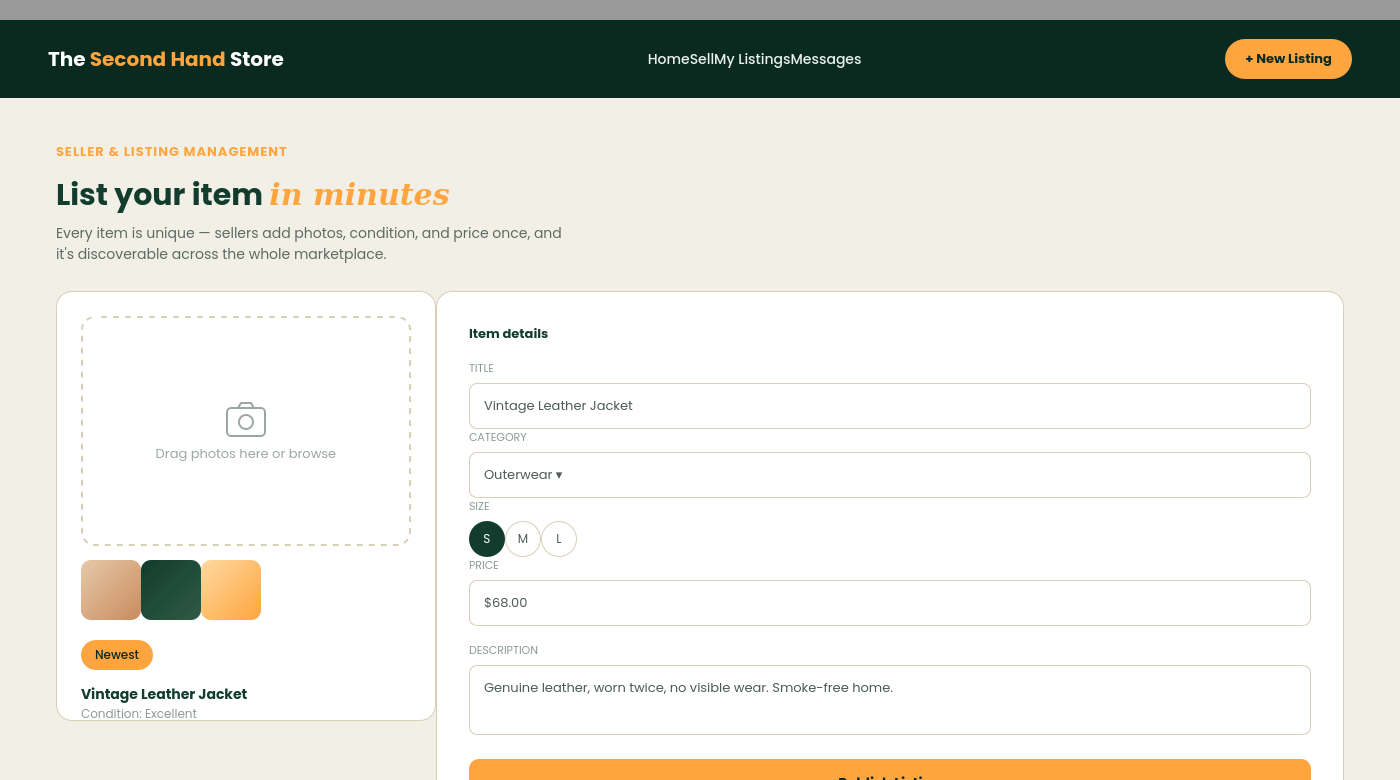Select the tan photo thumbnail
1400x780 pixels.
point(111,590)
